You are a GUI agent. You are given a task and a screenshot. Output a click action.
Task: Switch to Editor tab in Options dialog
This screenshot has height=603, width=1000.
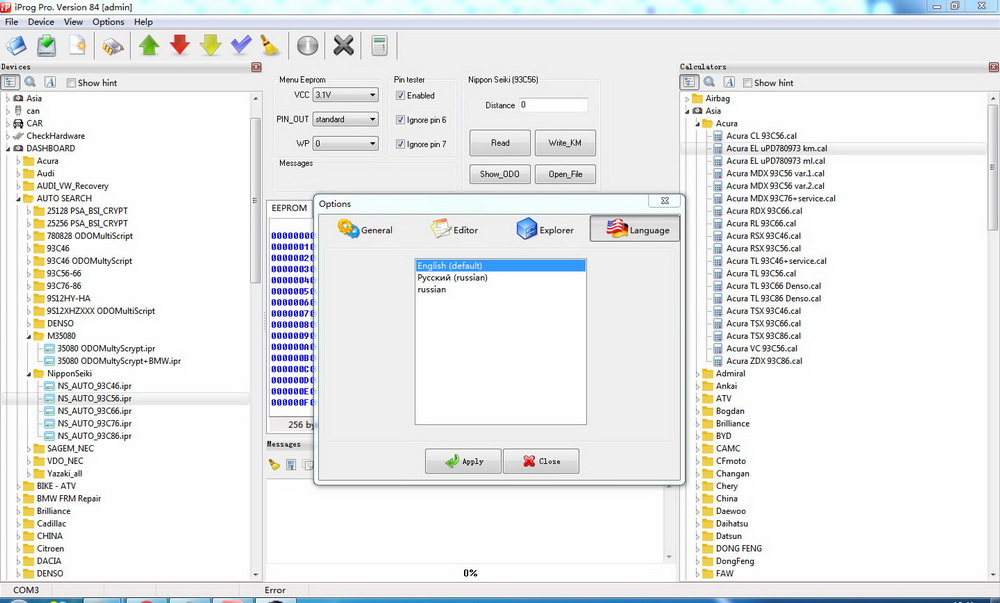point(455,229)
